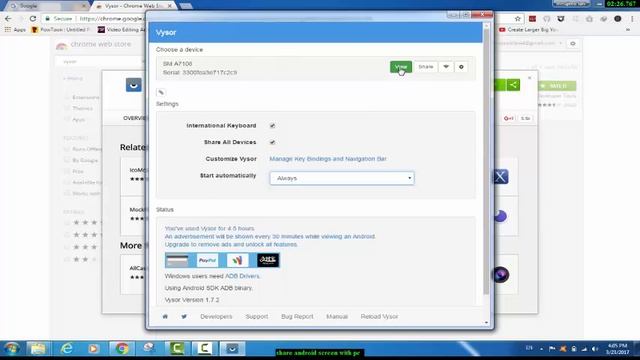Open Manage Key Bindings and Navigation Bar link

pyautogui.click(x=328, y=159)
